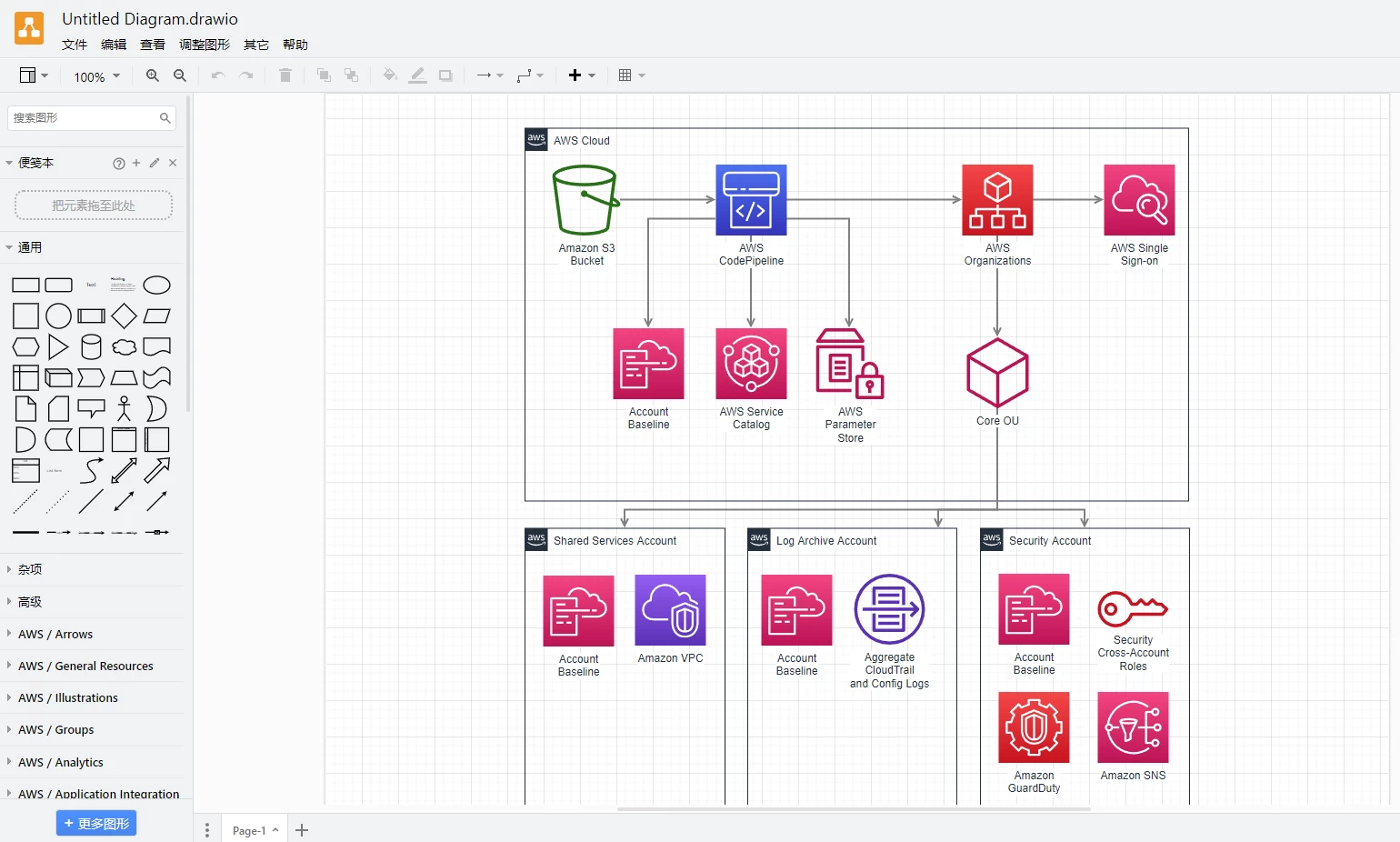Zoom out with the magnifier minus icon
The image size is (1400, 842).
180,75
